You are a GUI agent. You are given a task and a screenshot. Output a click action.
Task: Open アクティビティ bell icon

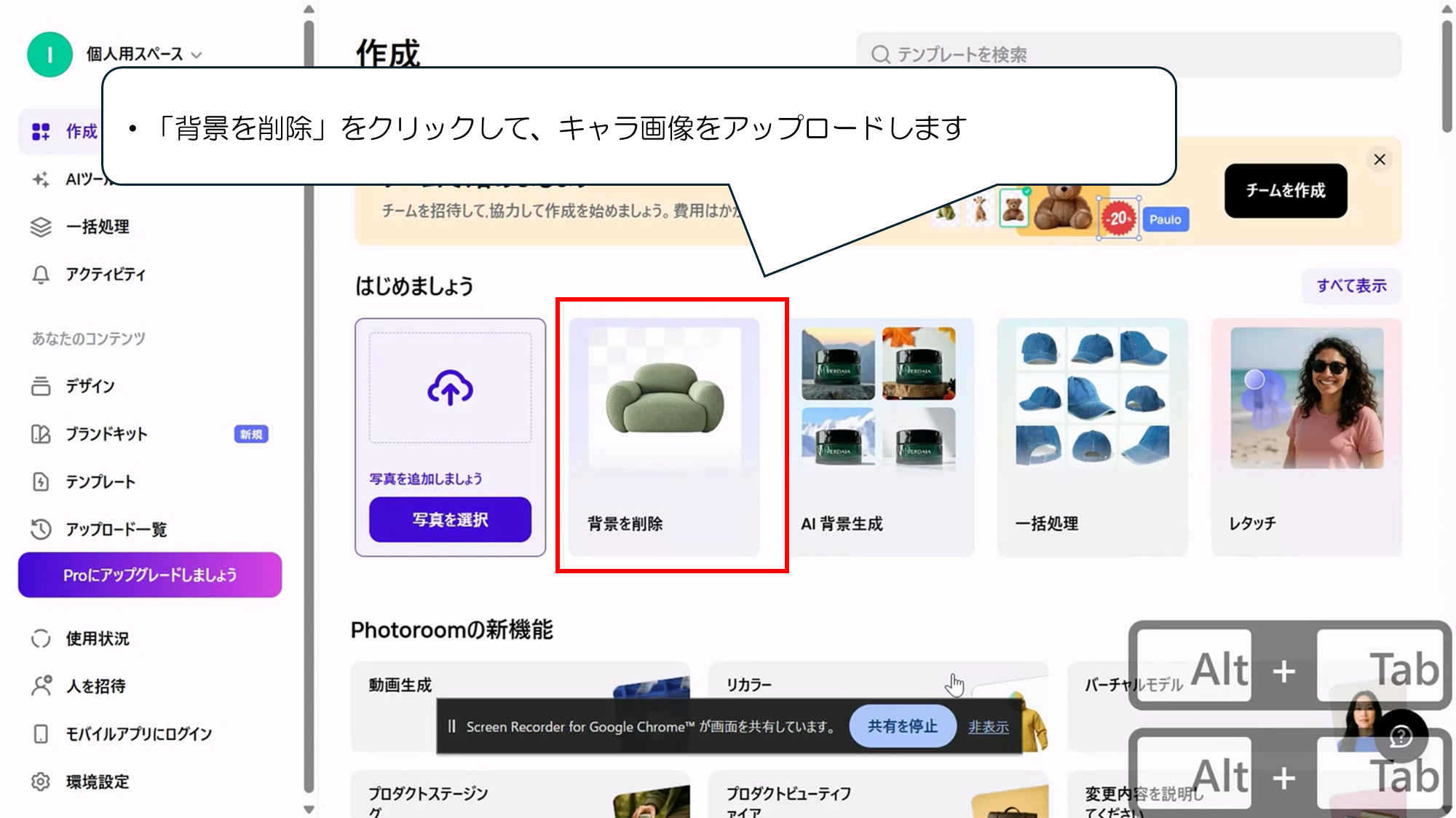[41, 275]
